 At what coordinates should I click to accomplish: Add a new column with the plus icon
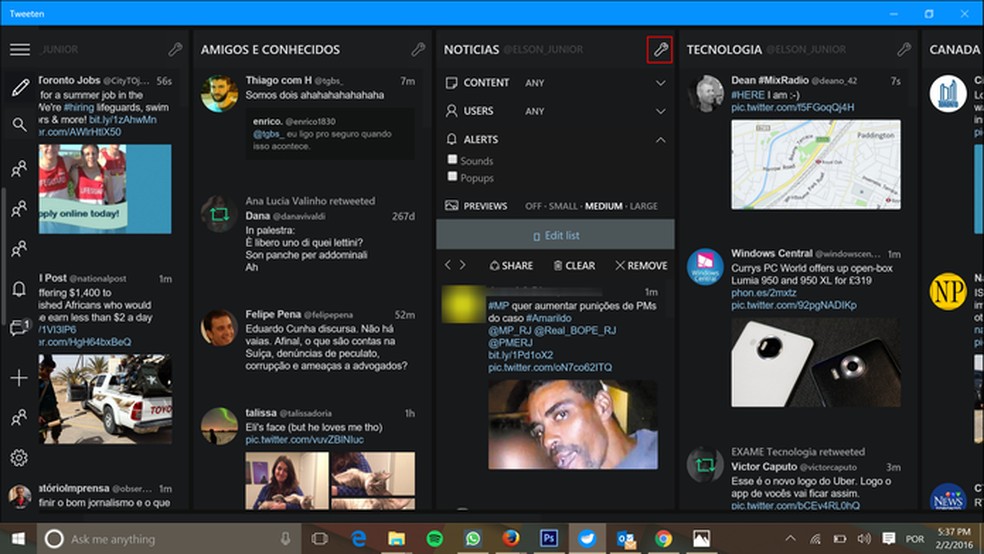[x=19, y=378]
